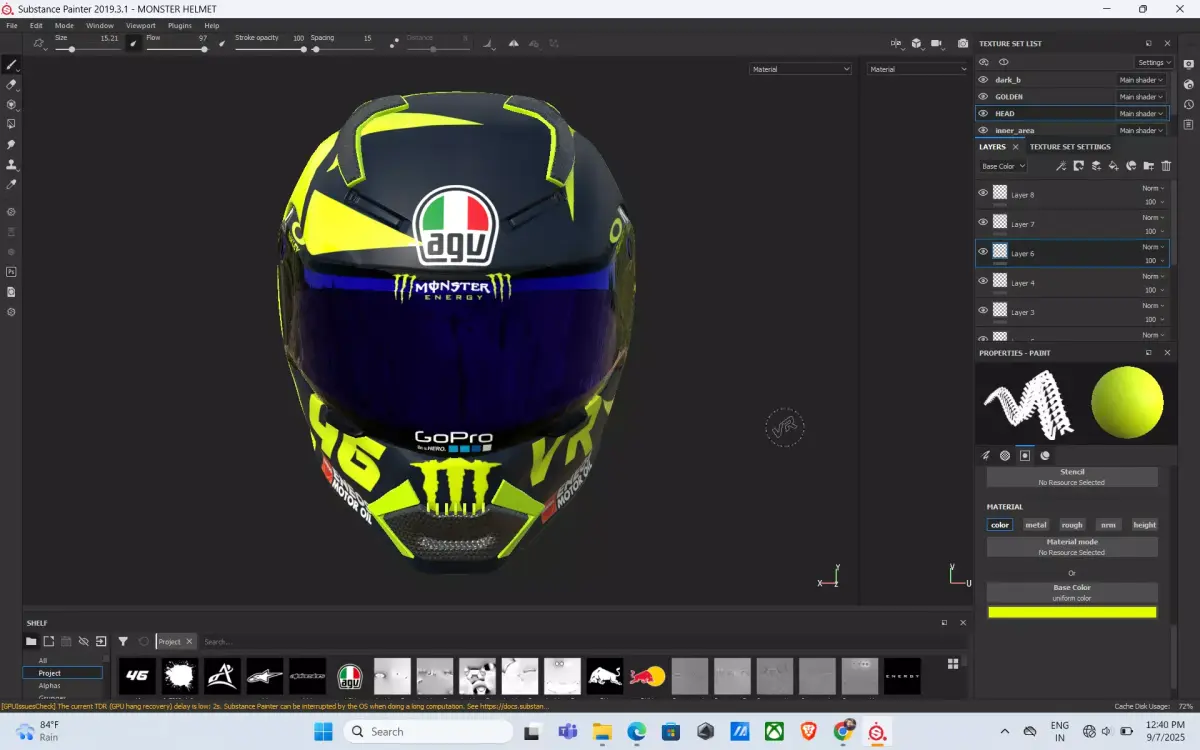Select the Clone stamp tool
This screenshot has height=750, width=1200.
11,164
